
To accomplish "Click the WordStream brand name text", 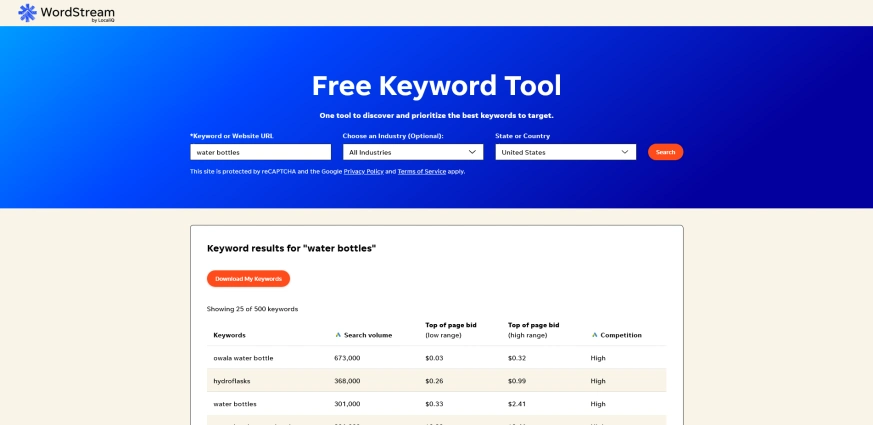I will click(x=78, y=11).
